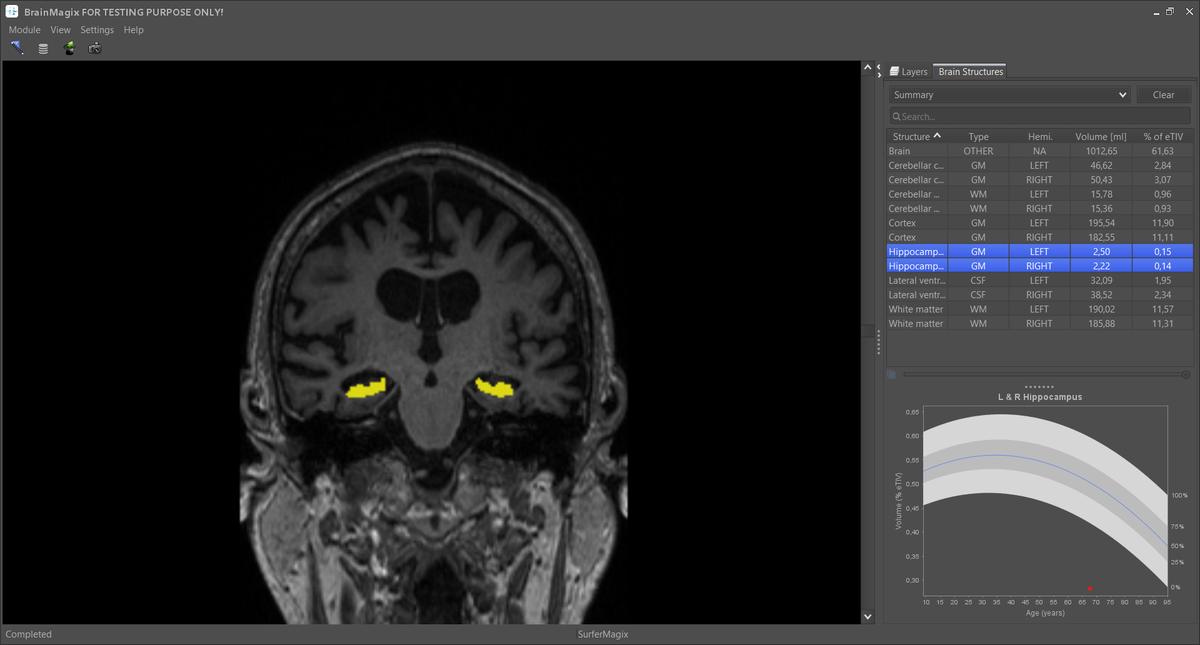Select the Cerebellar GM LEFT row, volume 46,62
Viewport: 1200px width, 645px height.
pos(1040,165)
